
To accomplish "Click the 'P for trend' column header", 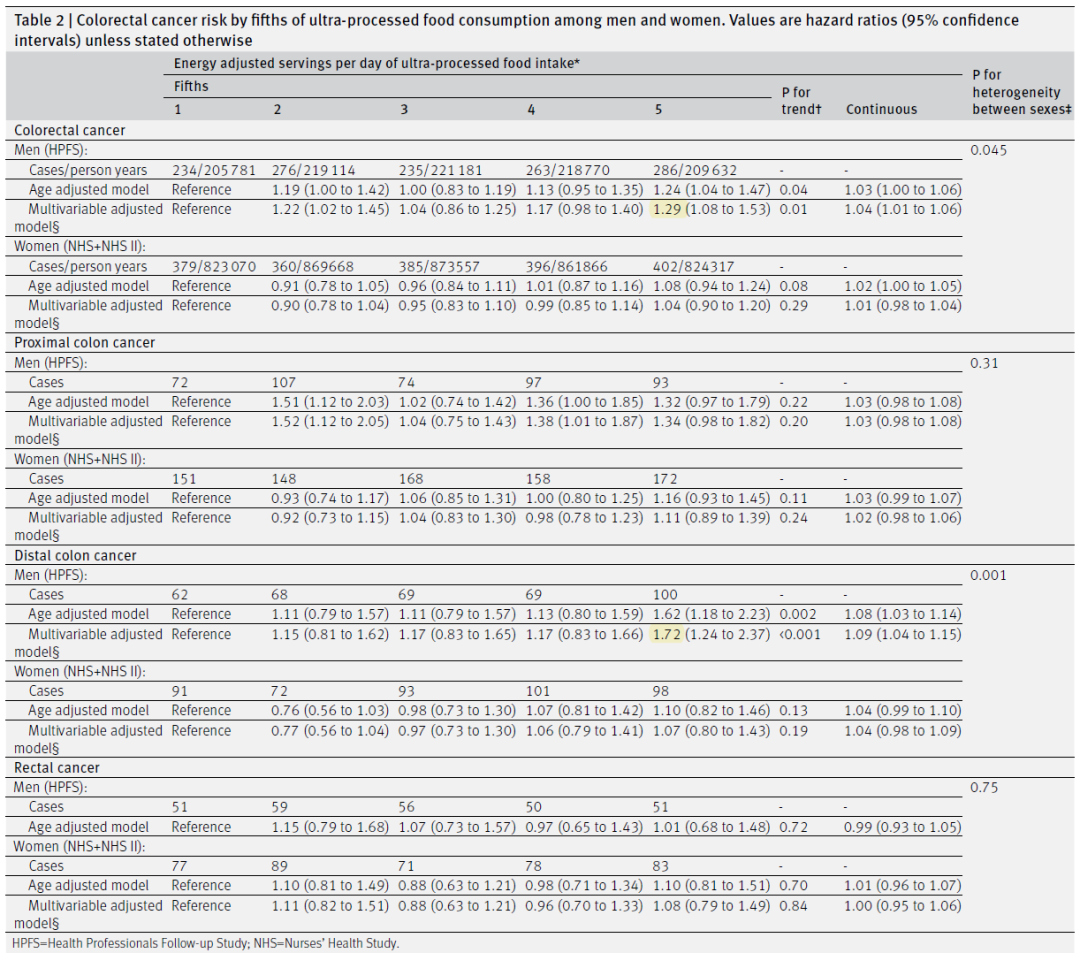I will (801, 101).
